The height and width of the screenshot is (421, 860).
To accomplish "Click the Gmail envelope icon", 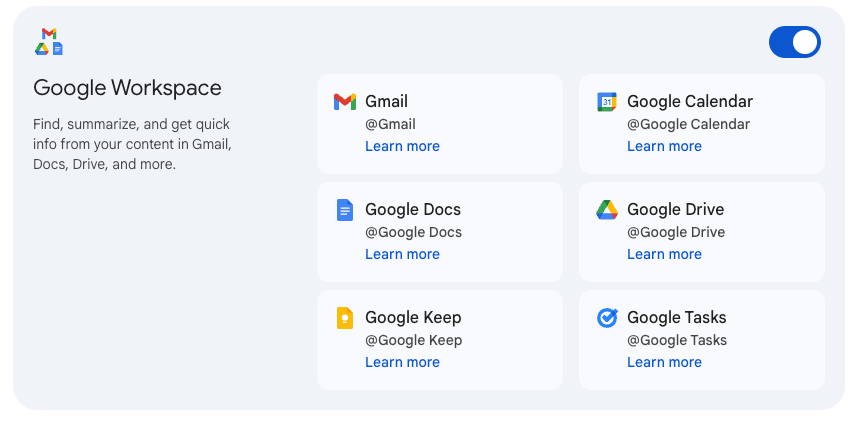I will [344, 102].
